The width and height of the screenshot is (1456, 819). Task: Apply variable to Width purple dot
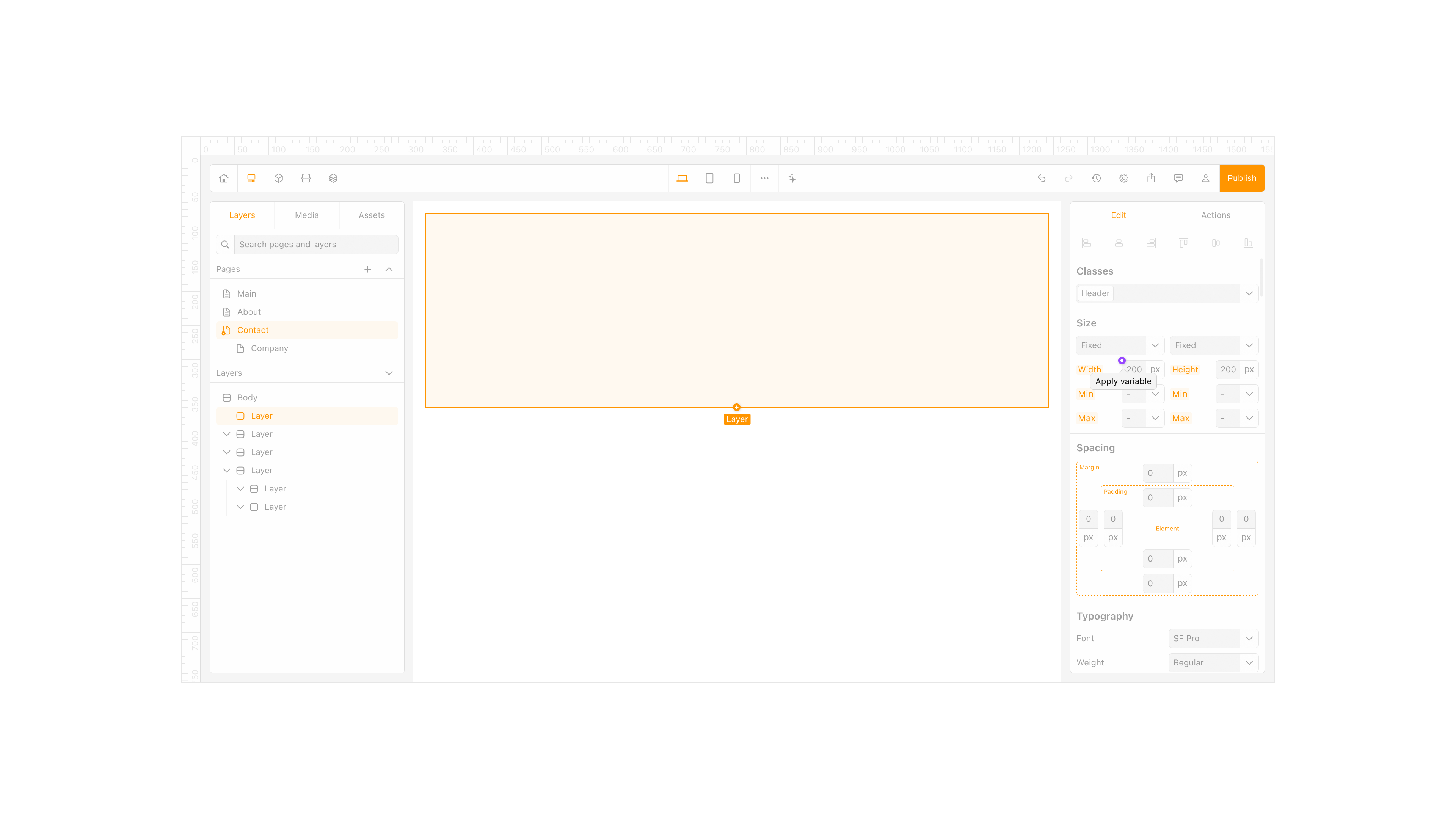coord(1122,361)
